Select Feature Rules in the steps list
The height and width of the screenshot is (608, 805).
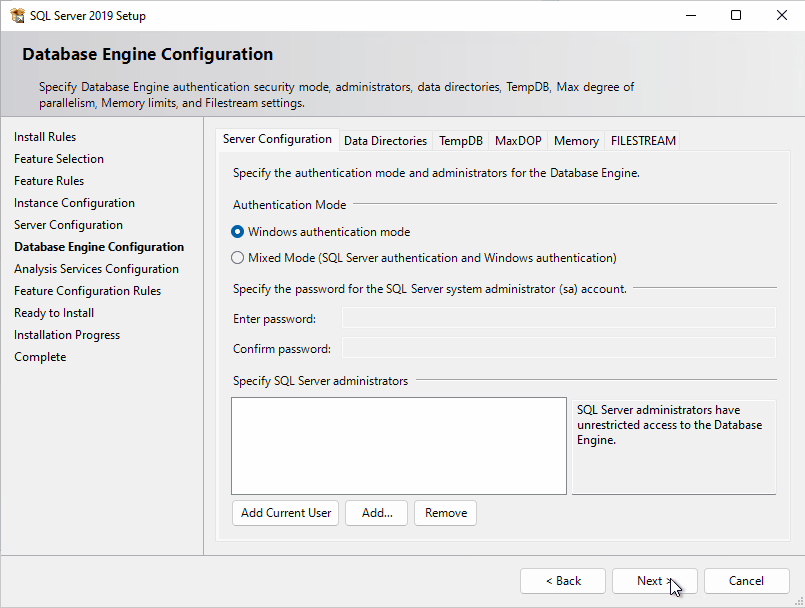click(49, 181)
